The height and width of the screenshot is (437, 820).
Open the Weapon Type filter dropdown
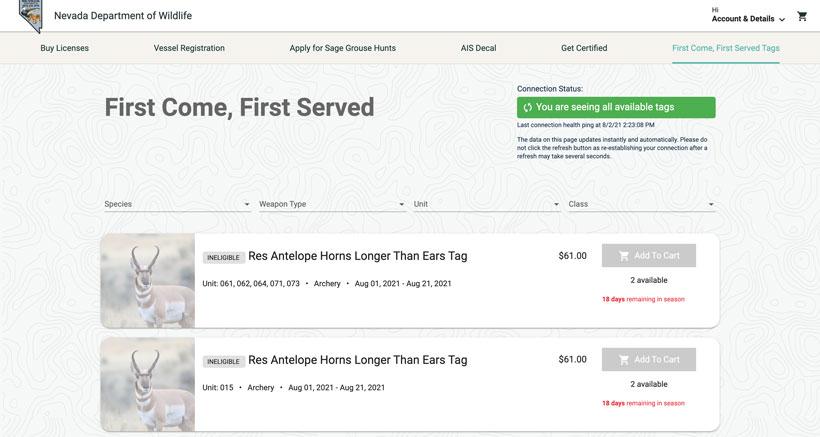coord(332,205)
